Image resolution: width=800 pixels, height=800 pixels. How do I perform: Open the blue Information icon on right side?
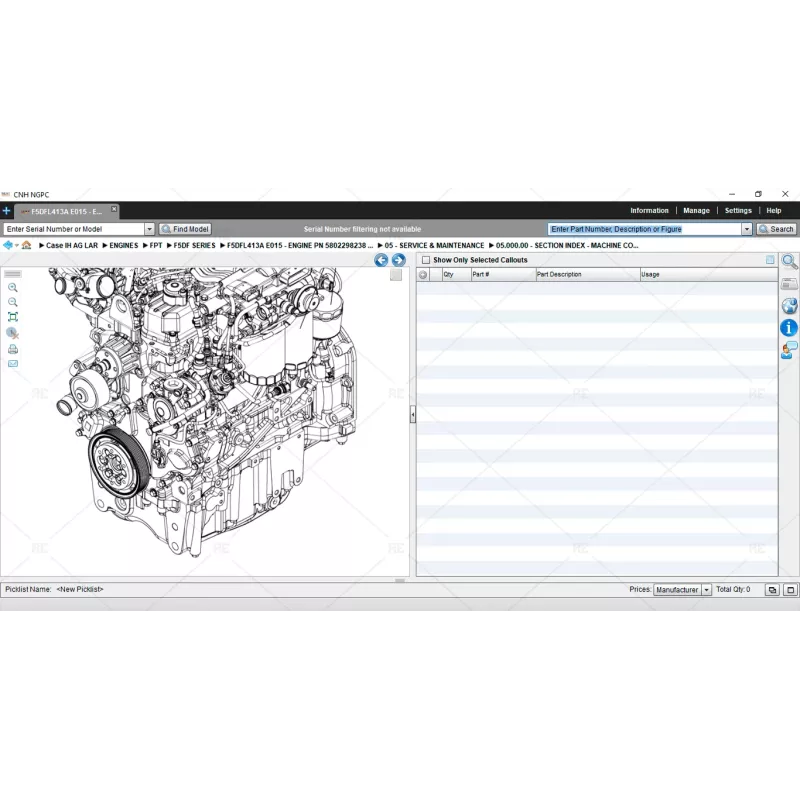click(x=788, y=327)
